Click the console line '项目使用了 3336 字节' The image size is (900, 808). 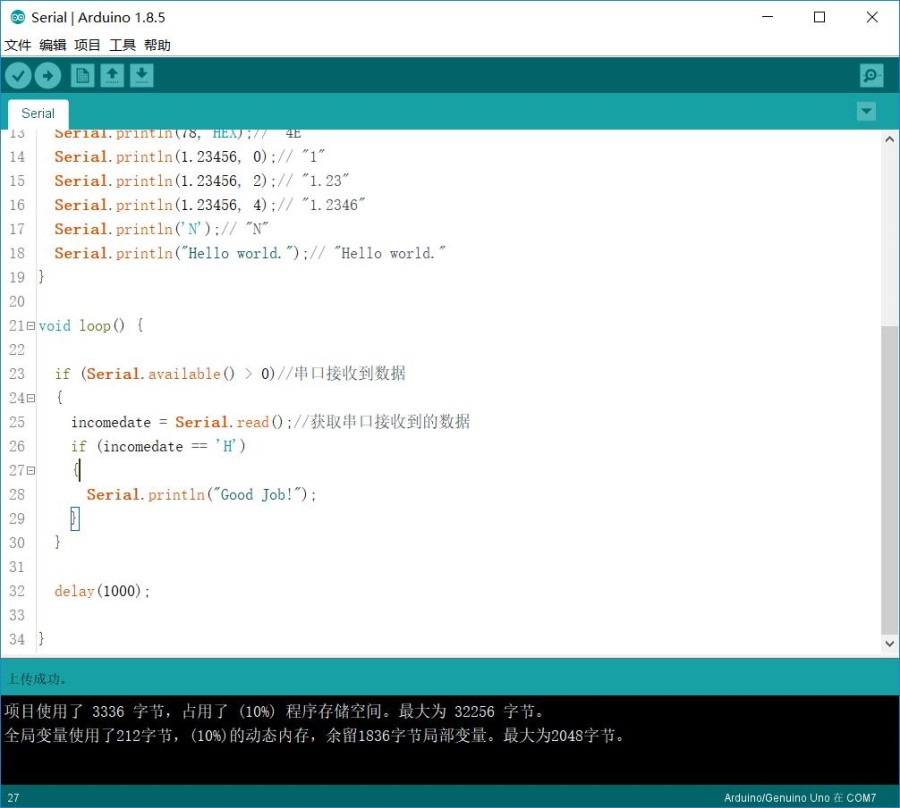(x=274, y=712)
